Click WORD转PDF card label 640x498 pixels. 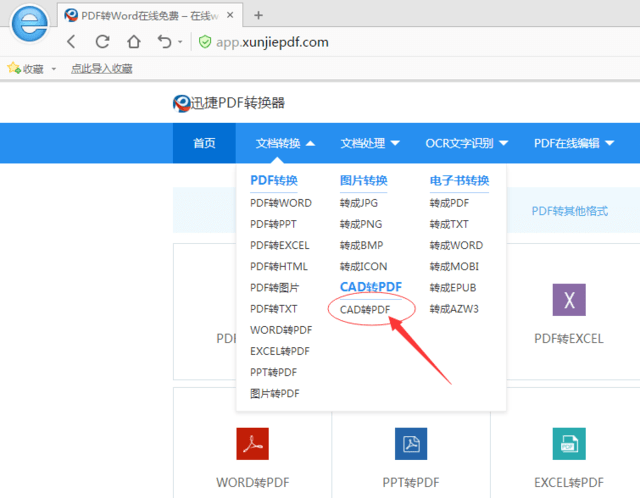[x=253, y=483]
